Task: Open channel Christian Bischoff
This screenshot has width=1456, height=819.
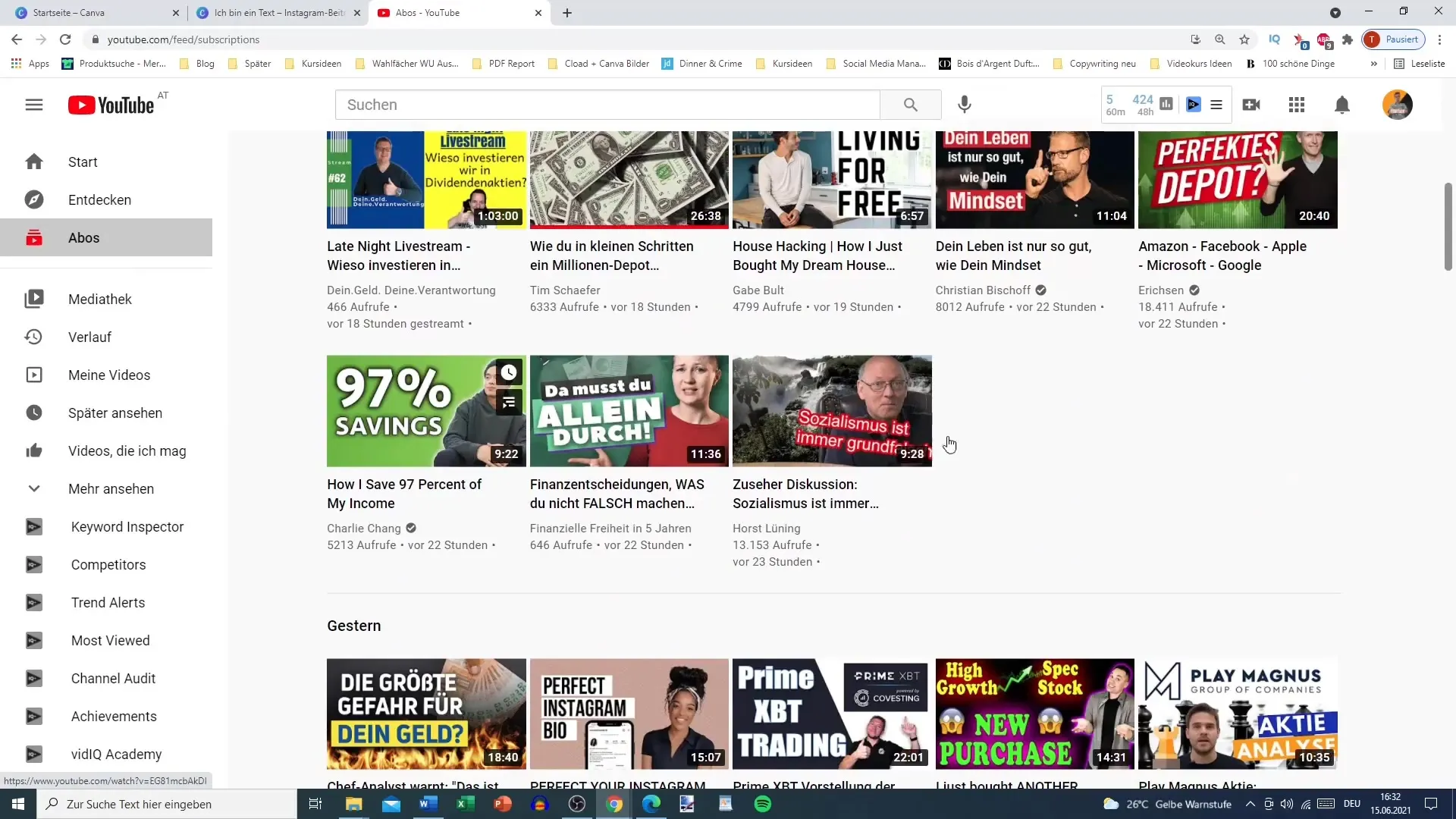Action: pyautogui.click(x=983, y=290)
